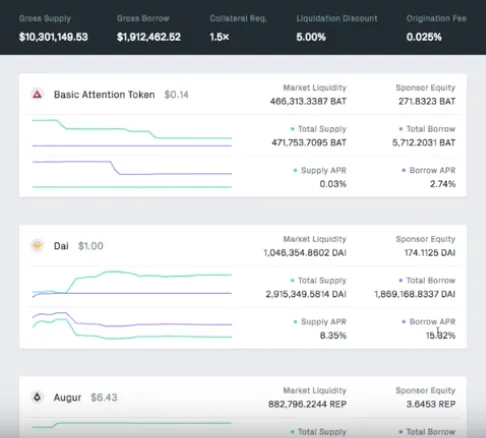This screenshot has width=486, height=438.
Task: Click the Collateral Req. value 1.5×
Action: pyautogui.click(x=219, y=37)
